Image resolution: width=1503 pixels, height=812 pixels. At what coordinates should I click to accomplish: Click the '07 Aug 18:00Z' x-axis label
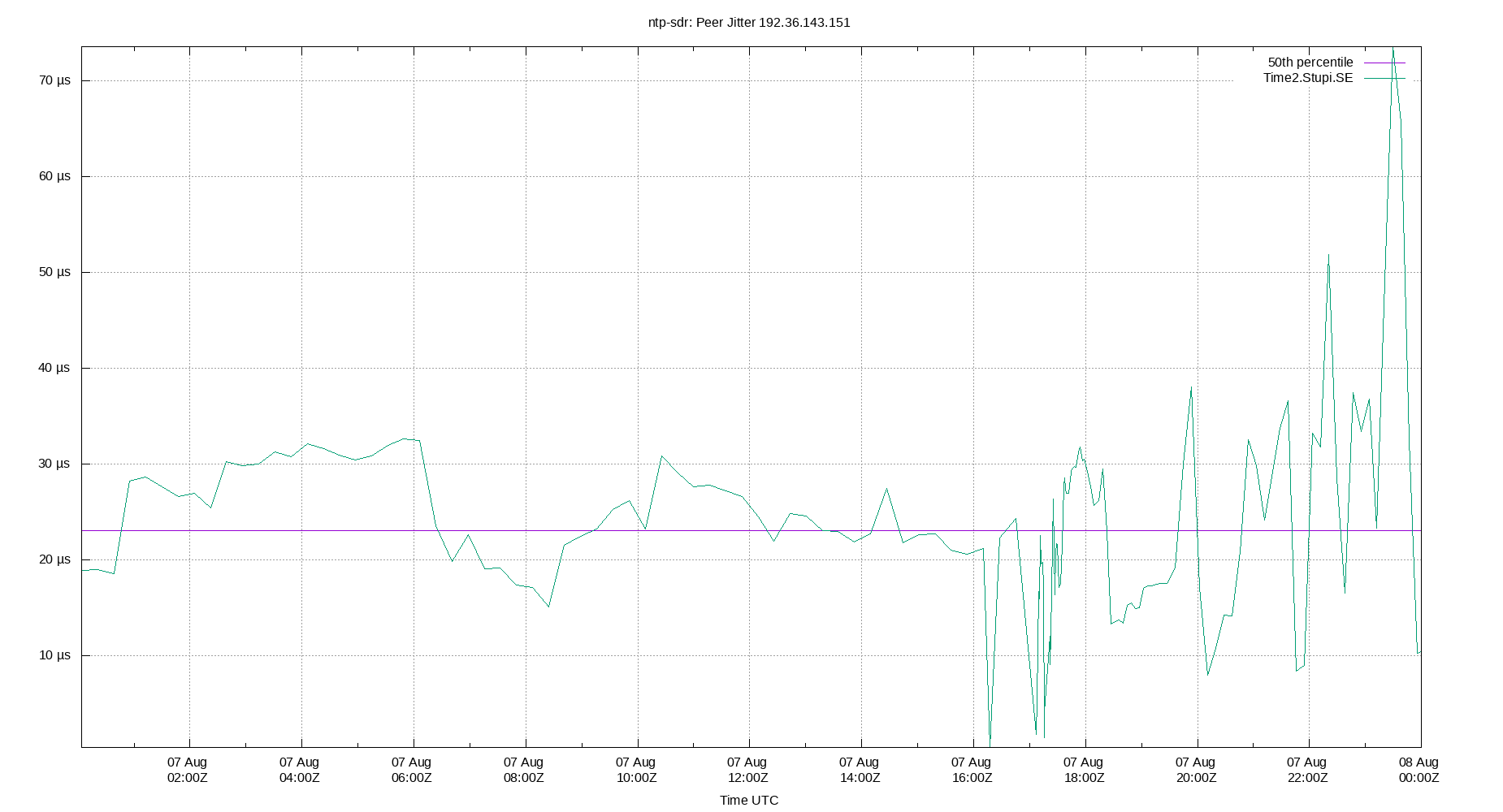(x=1084, y=770)
